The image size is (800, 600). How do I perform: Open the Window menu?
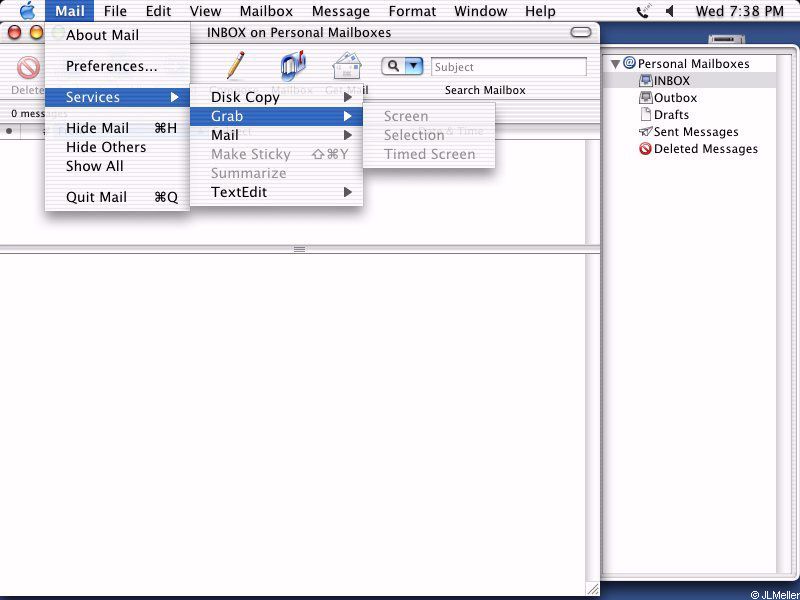click(481, 11)
